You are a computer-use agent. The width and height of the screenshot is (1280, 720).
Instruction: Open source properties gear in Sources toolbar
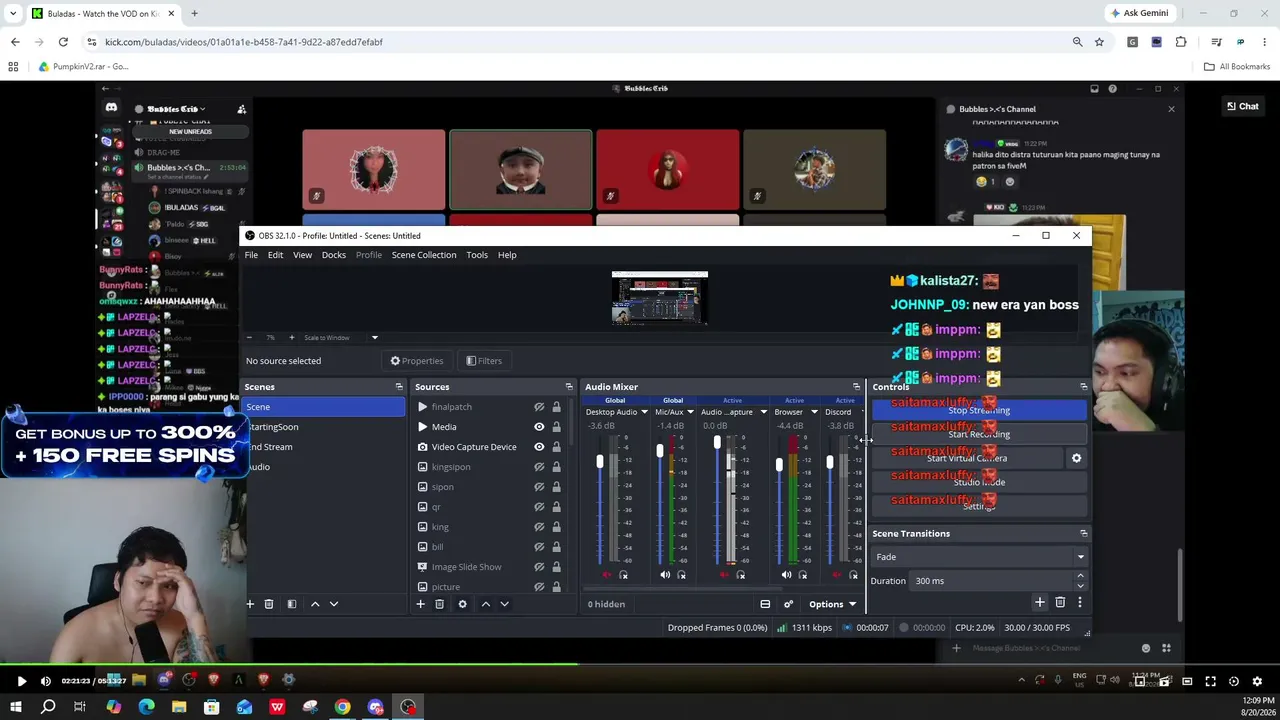(462, 604)
